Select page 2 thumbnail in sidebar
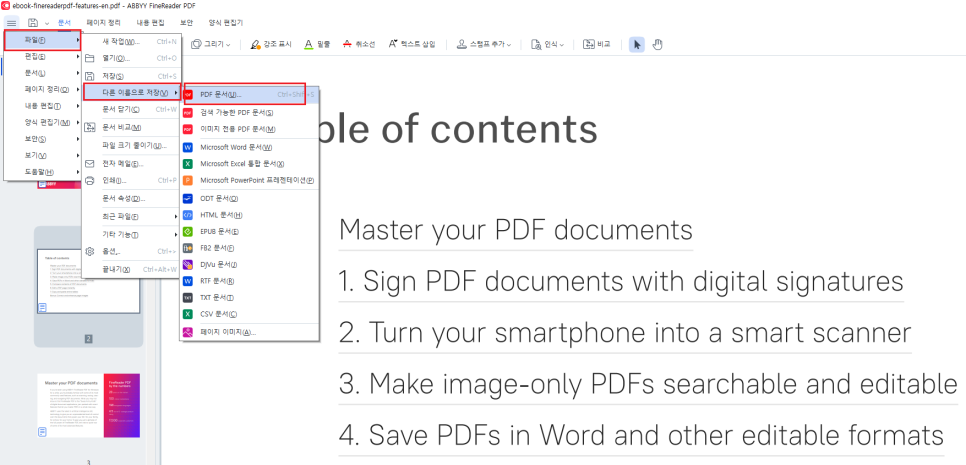966x465 pixels. click(x=89, y=281)
